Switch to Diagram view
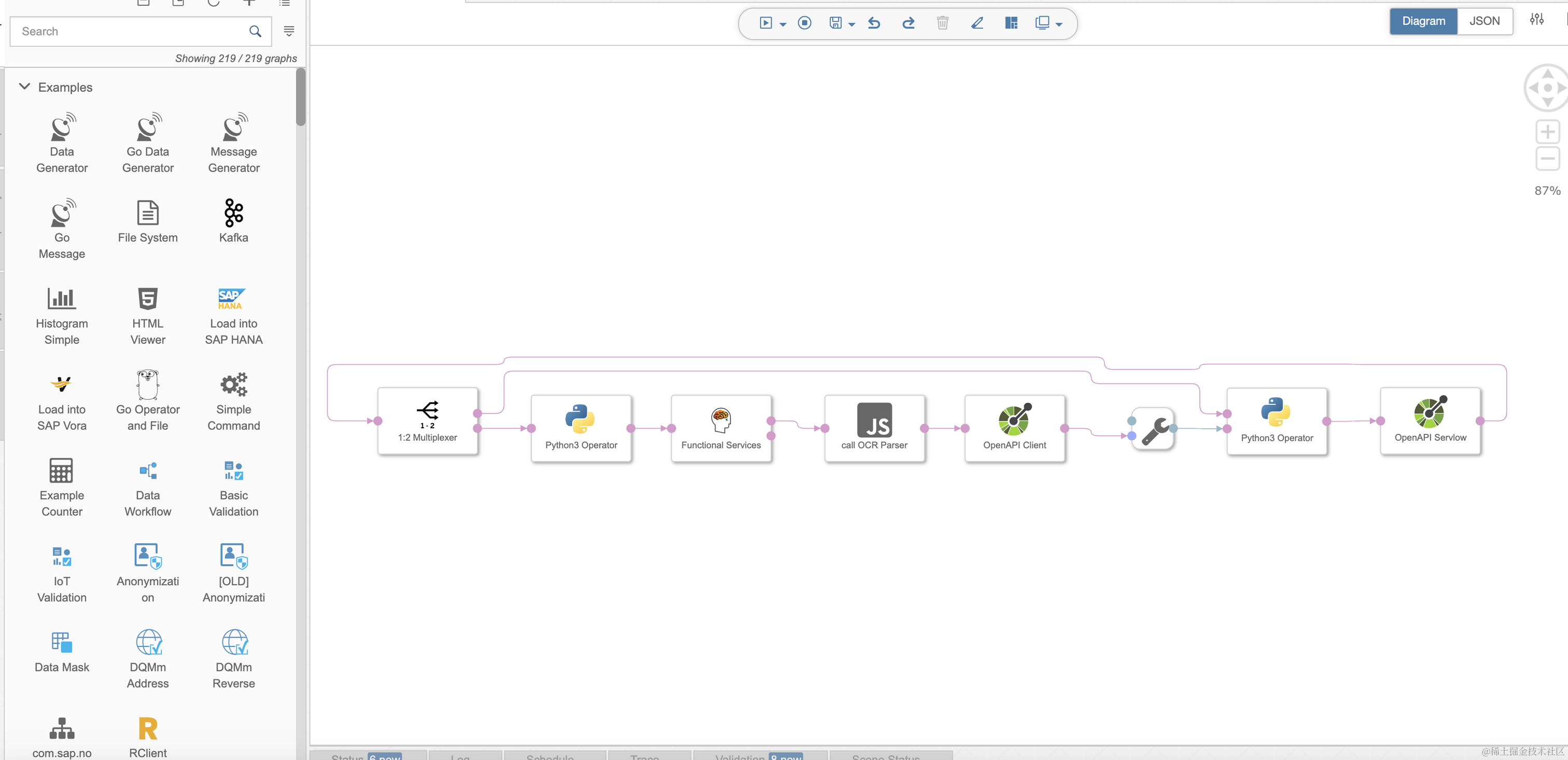Screen dimensions: 1568x760 pyautogui.click(x=1423, y=21)
